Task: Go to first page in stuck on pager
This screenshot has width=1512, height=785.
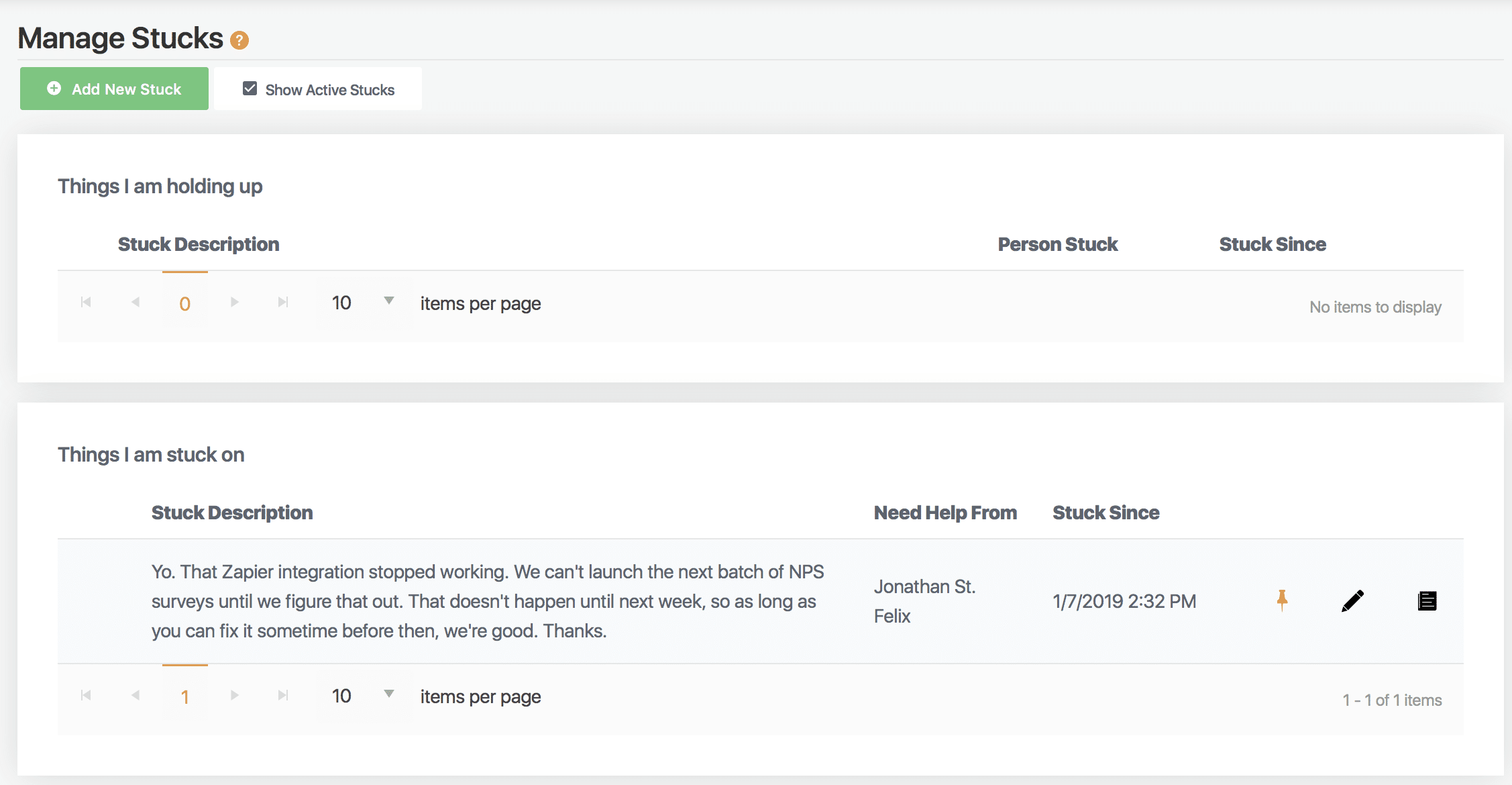Action: pyautogui.click(x=86, y=696)
